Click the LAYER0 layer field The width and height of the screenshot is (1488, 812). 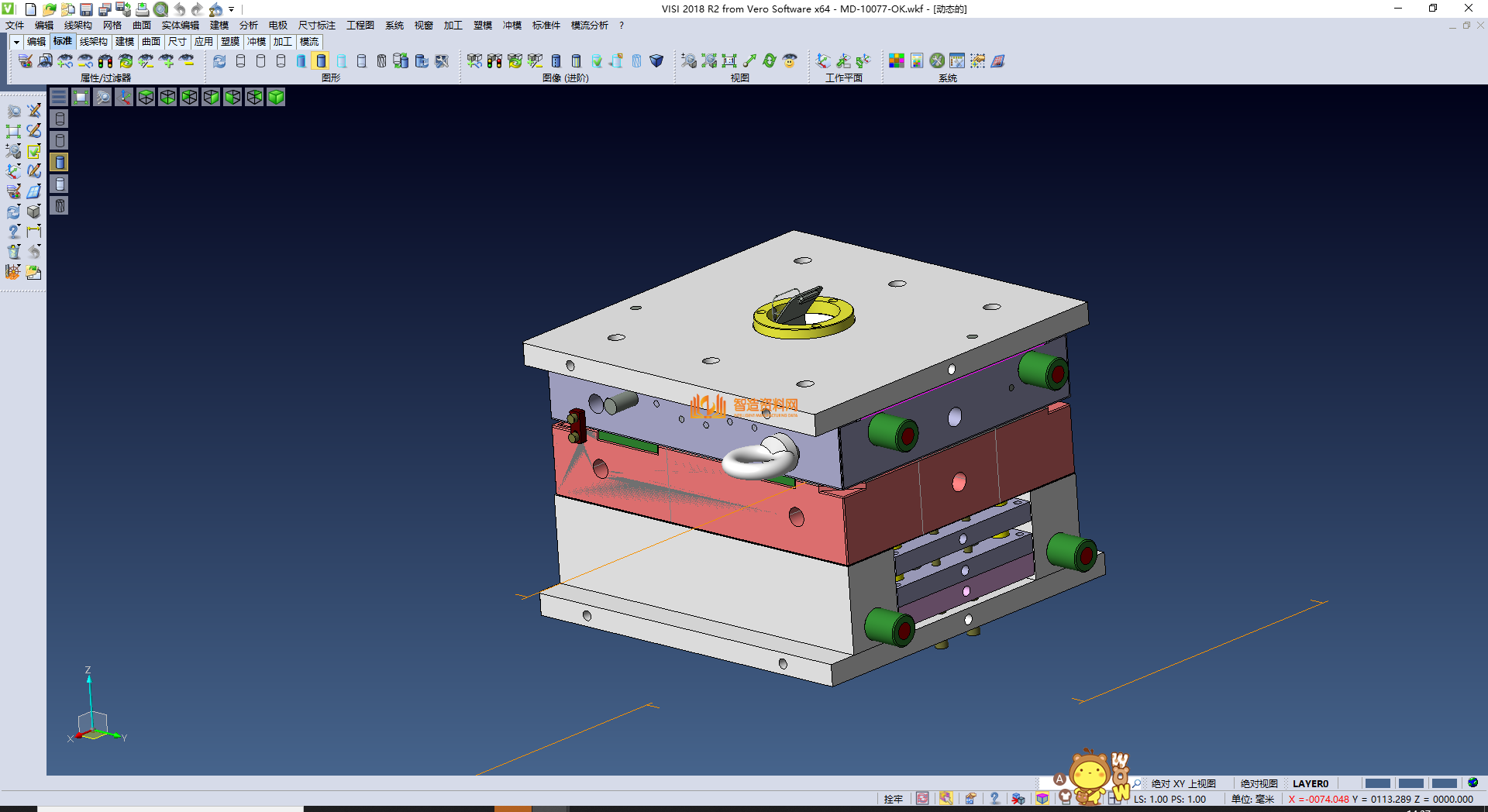click(1311, 783)
